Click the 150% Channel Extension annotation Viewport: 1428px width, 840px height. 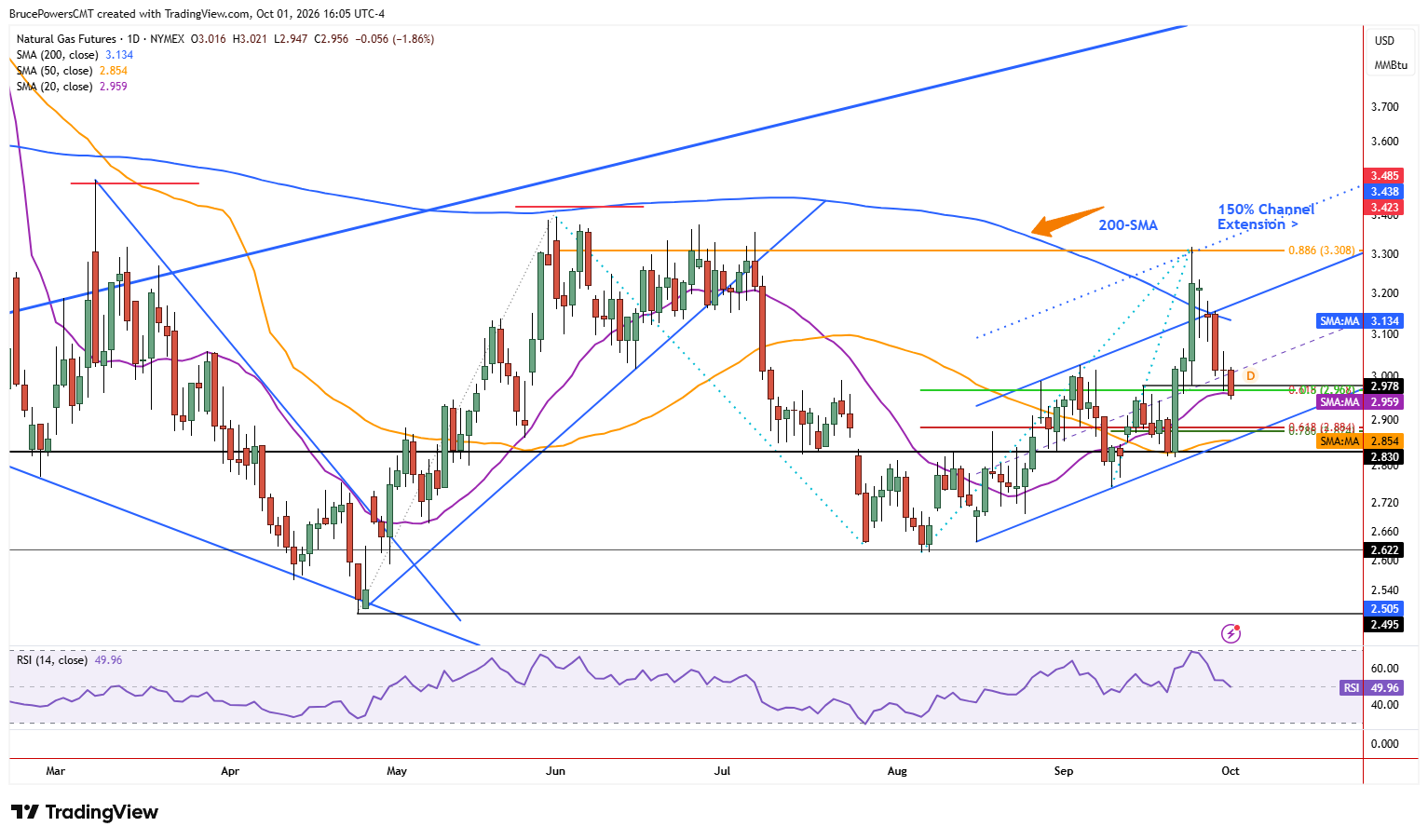1267,217
